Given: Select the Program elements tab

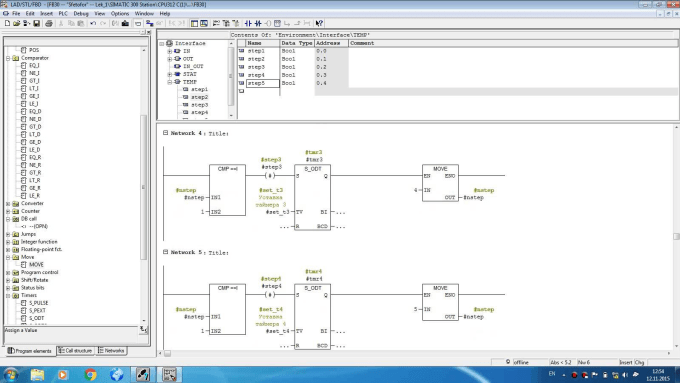Looking at the screenshot, I should 30,351.
